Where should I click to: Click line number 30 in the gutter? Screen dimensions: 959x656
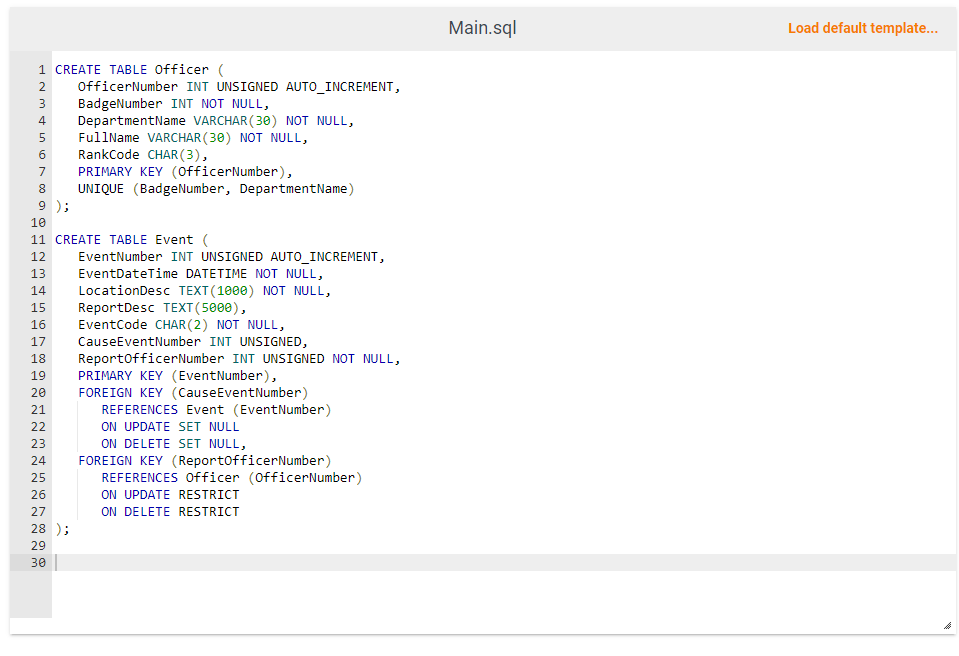38,562
